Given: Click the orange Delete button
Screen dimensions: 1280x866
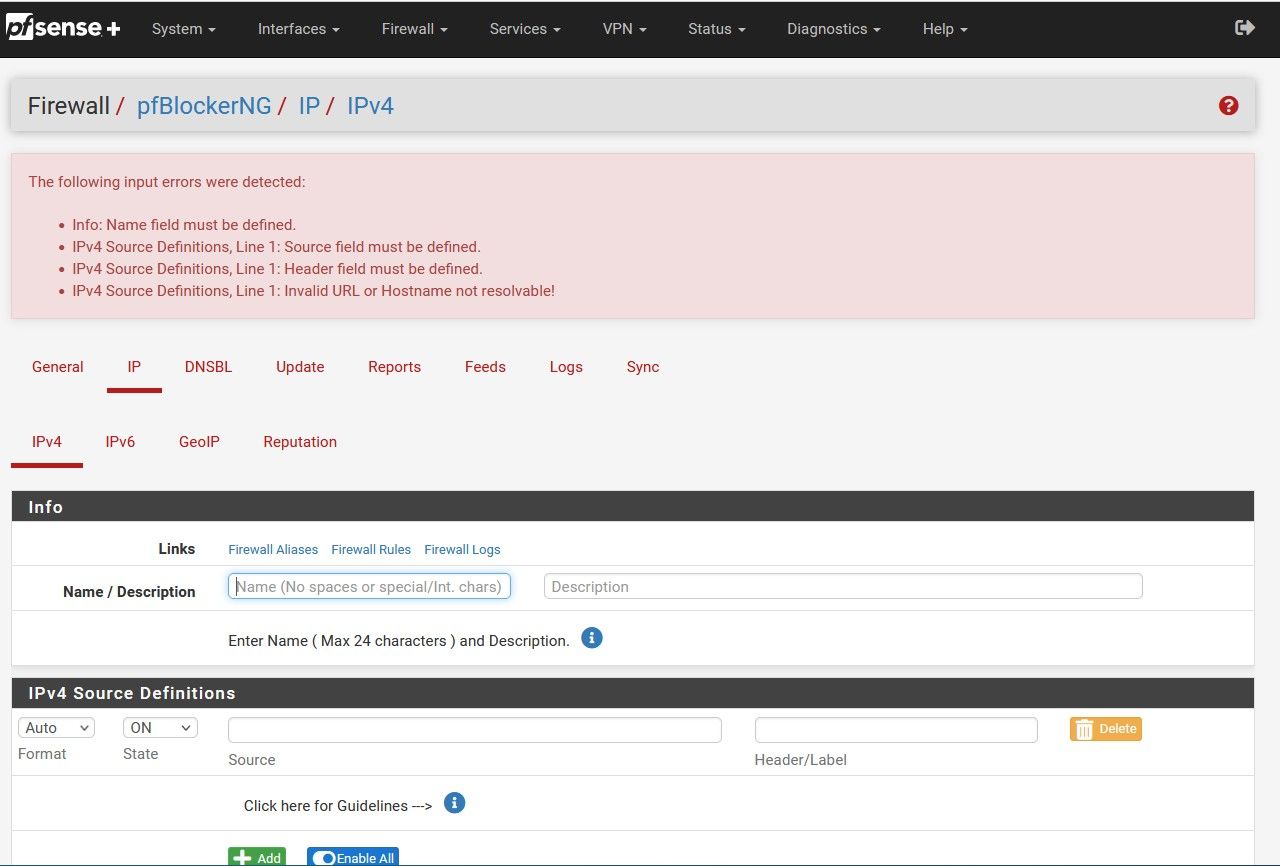Looking at the screenshot, I should [x=1106, y=729].
